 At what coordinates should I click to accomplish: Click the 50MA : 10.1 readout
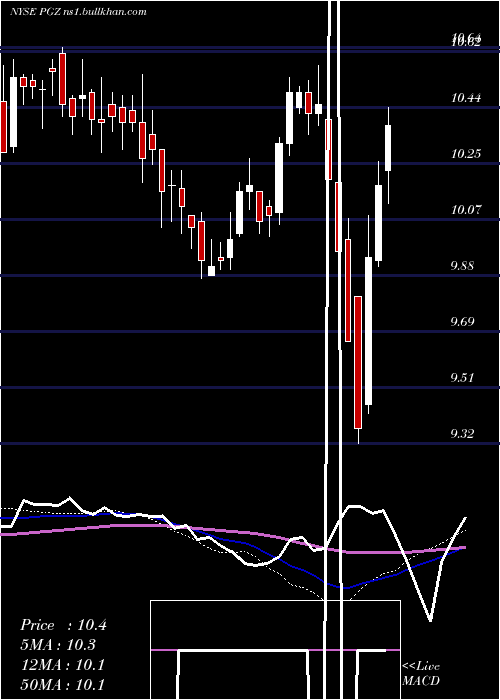62,684
